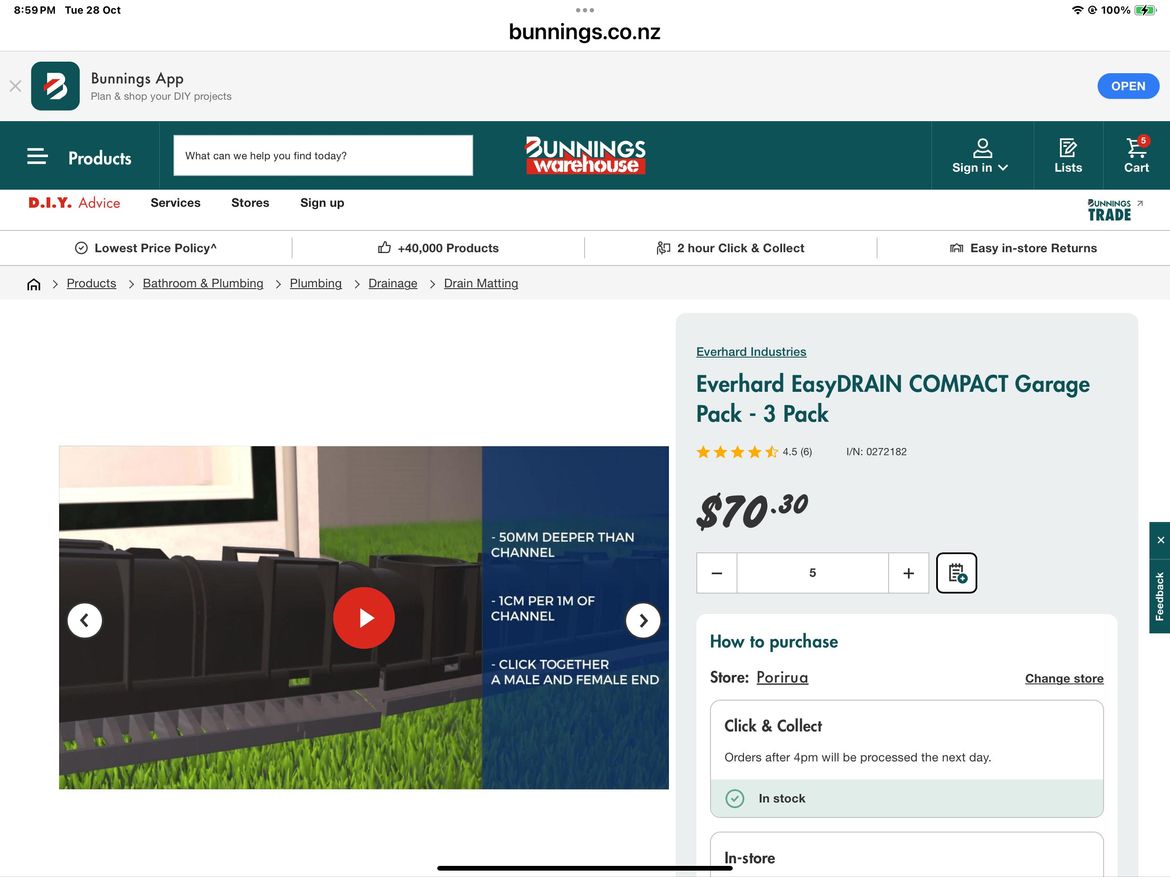Click the home icon in breadcrumb
Viewport: 1170px width, 877px height.
tap(34, 284)
